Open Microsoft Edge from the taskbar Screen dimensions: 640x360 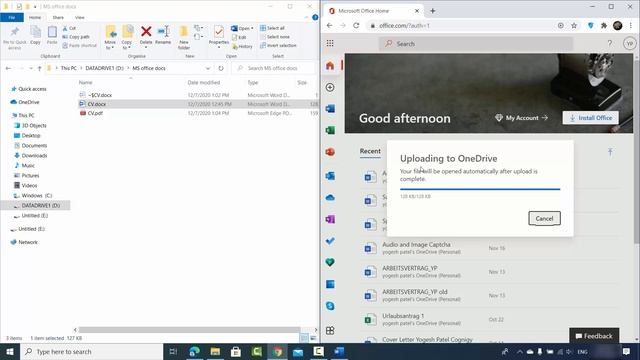(x=194, y=351)
